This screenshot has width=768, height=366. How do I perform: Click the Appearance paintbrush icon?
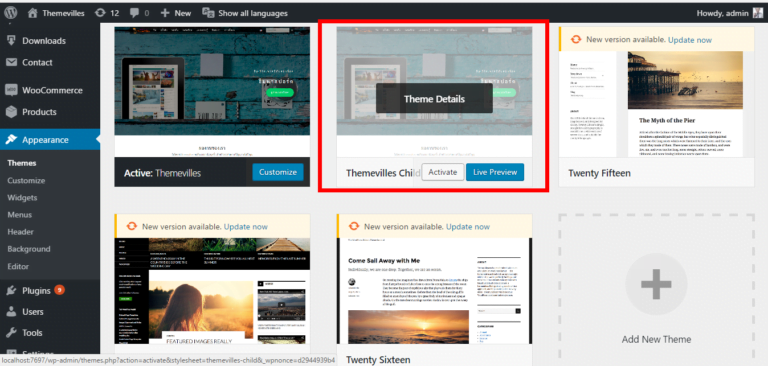click(11, 140)
